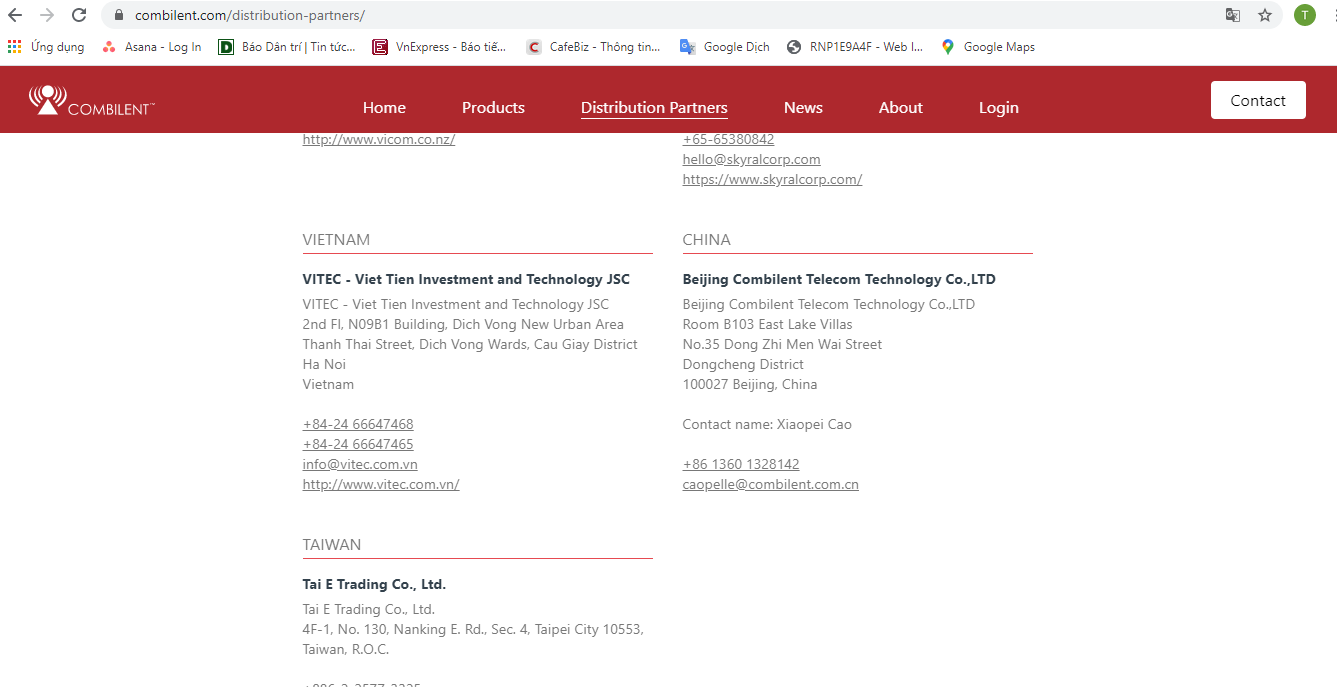Click the browser back arrow

(15, 15)
